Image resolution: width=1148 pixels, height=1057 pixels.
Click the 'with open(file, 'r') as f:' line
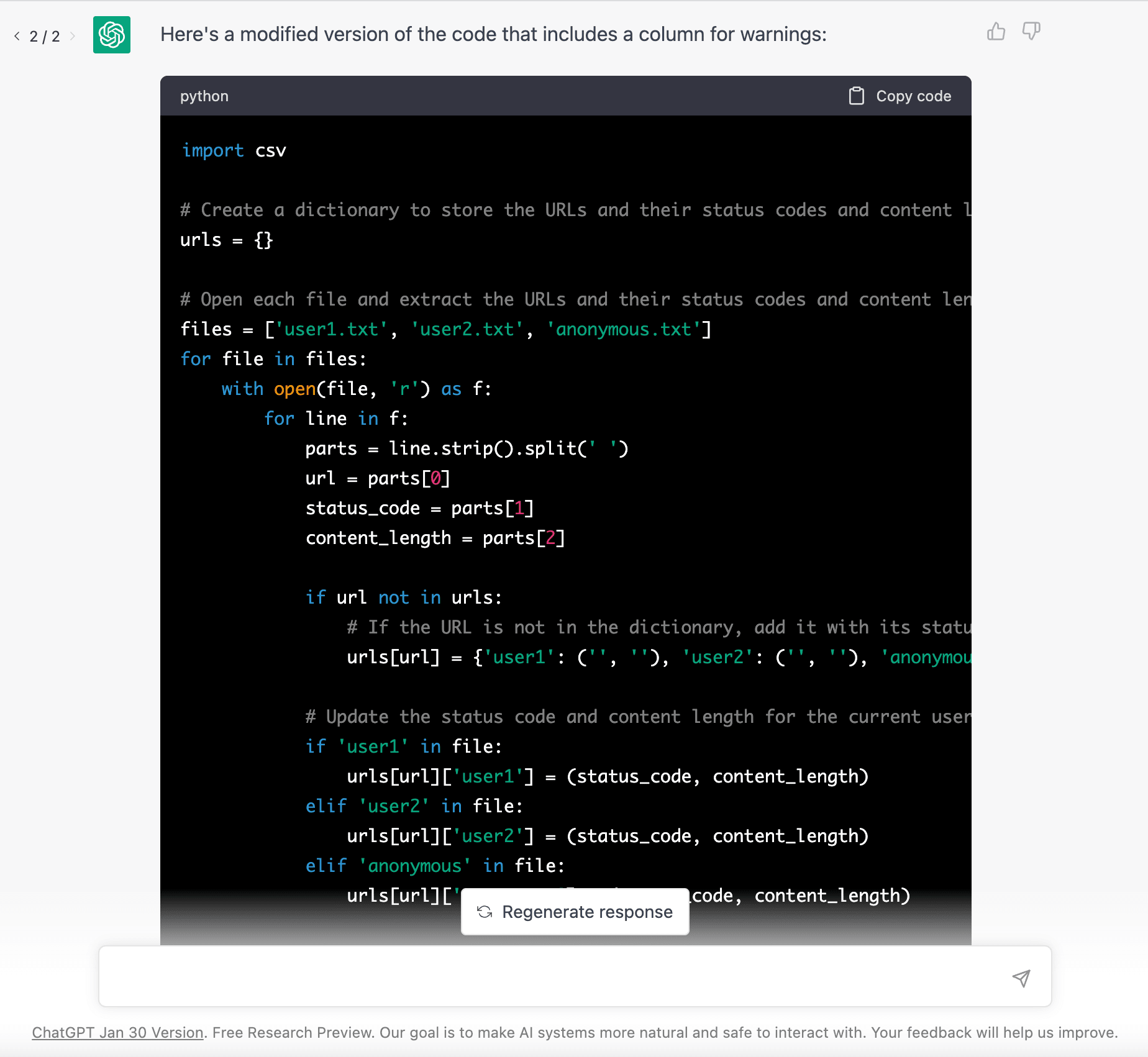[357, 389]
